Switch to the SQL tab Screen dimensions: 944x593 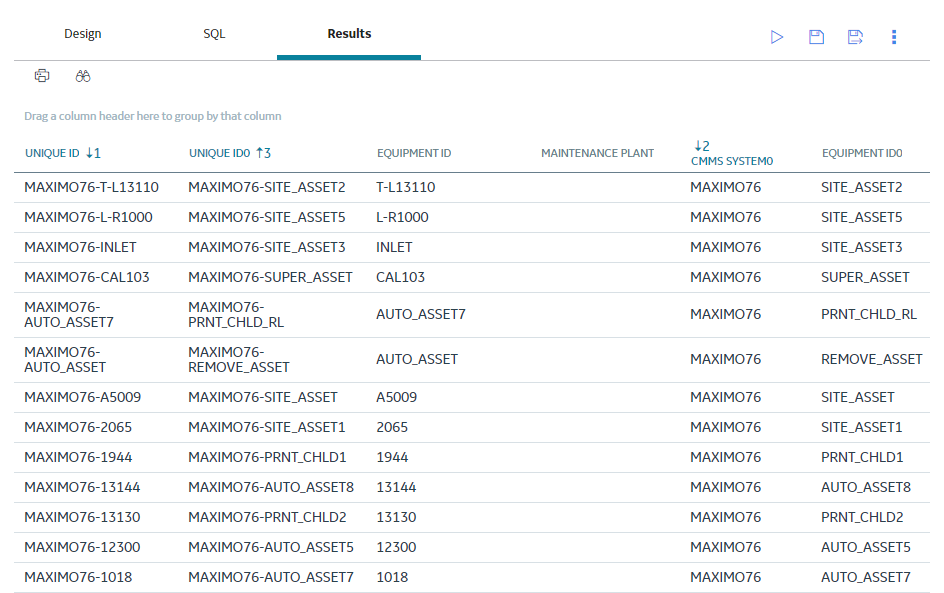[x=214, y=34]
